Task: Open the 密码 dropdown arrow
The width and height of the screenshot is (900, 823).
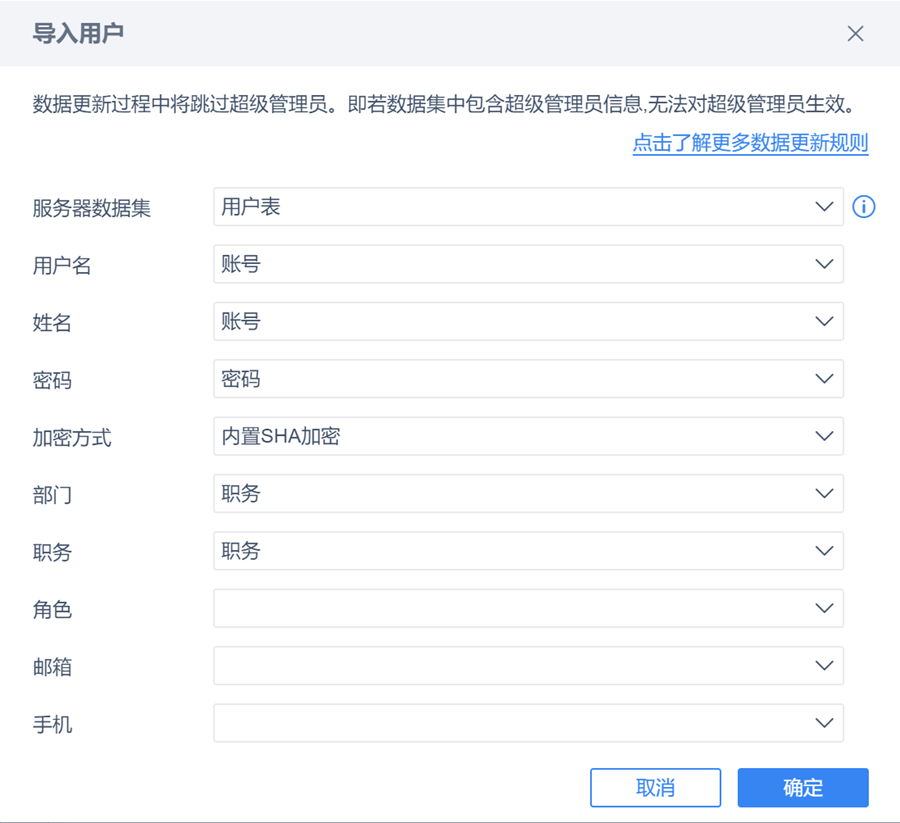Action: [824, 379]
